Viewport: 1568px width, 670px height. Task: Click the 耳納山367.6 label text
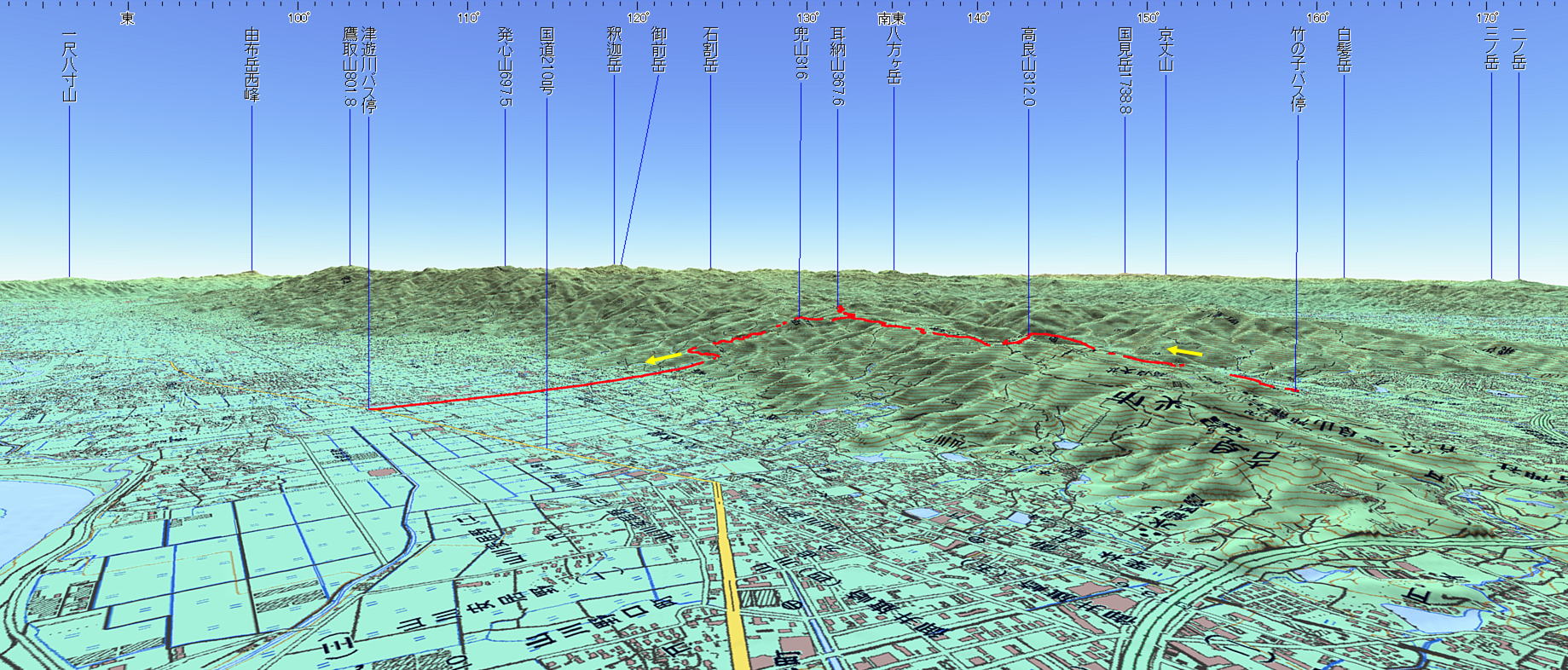click(x=837, y=66)
